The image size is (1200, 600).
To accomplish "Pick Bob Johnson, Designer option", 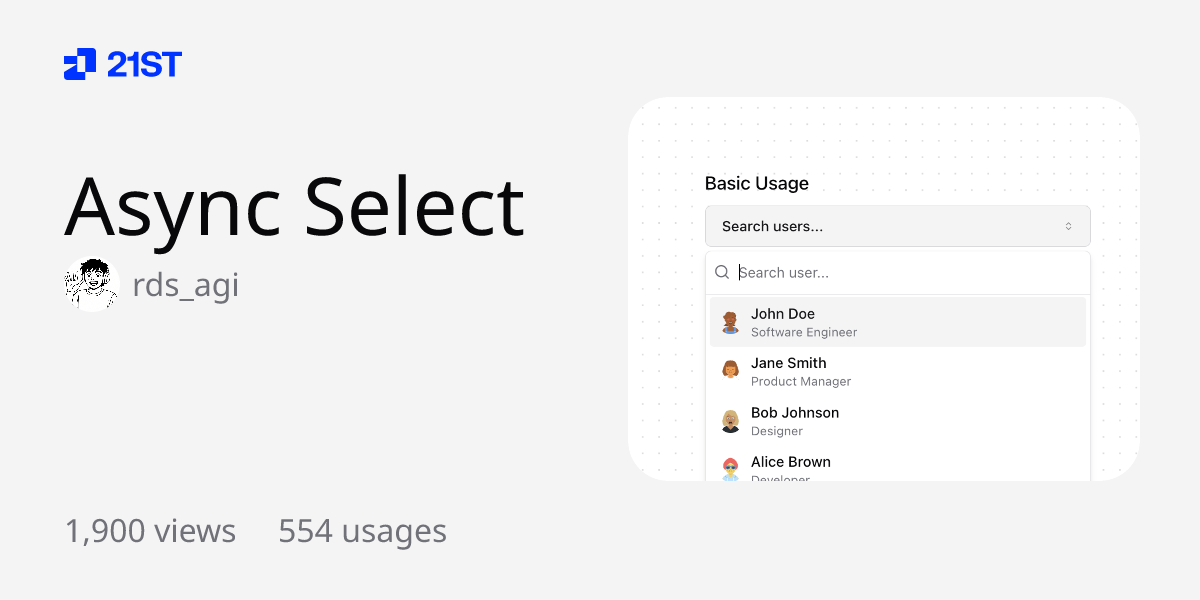I will coord(897,421).
